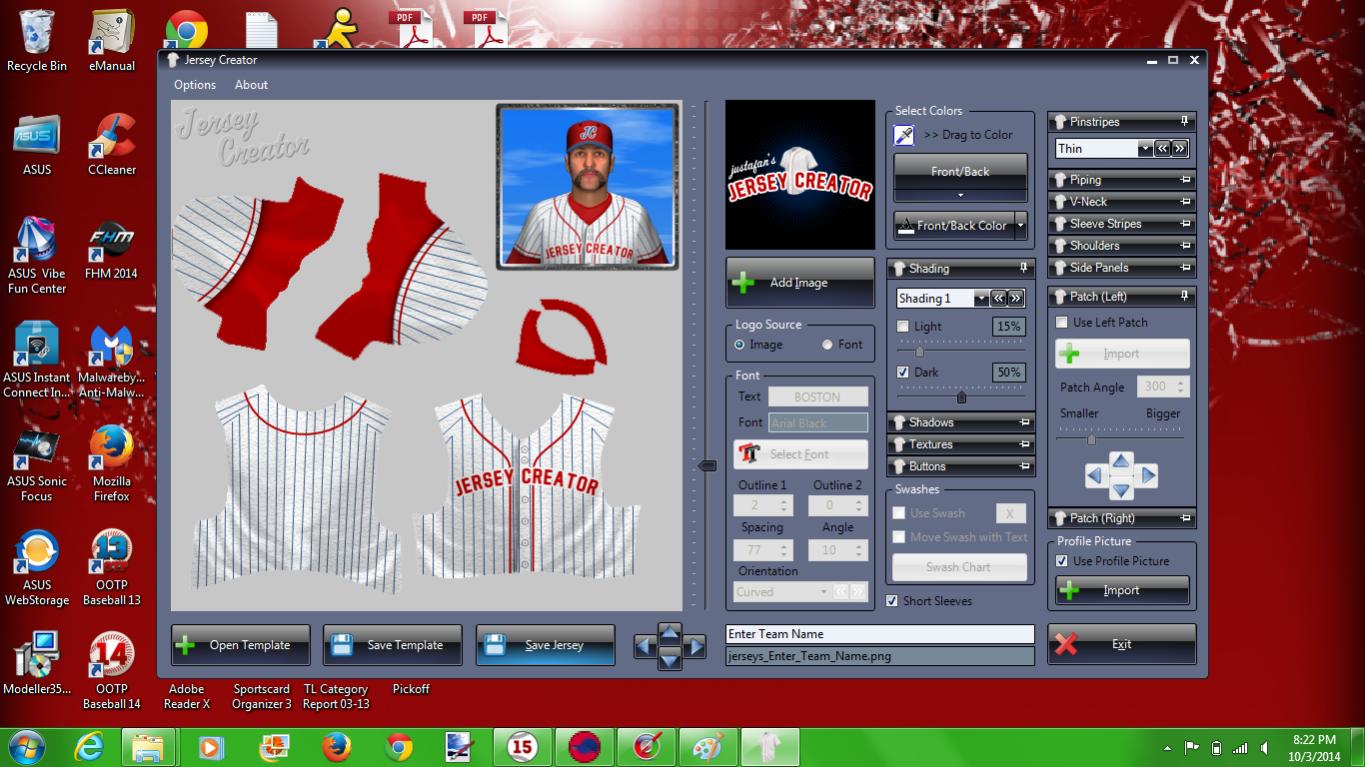Click the eyedropper color picker icon

pyautogui.click(x=904, y=135)
